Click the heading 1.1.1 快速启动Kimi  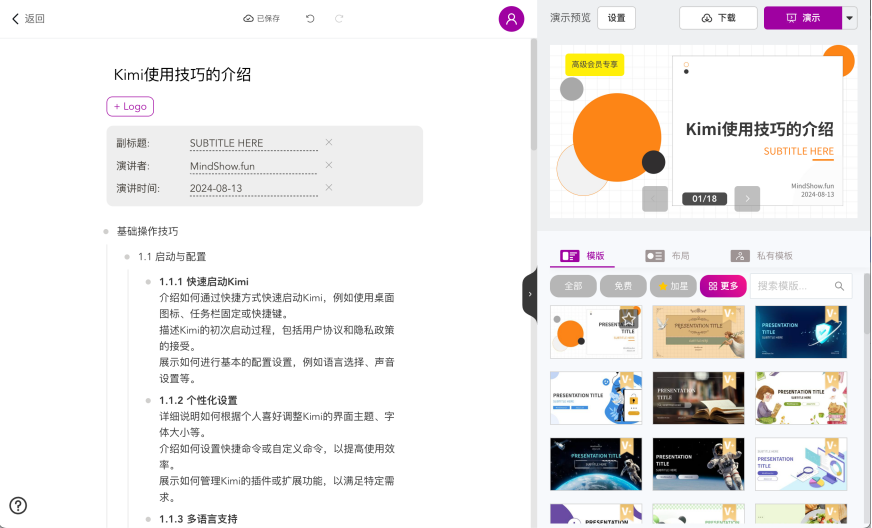(204, 282)
